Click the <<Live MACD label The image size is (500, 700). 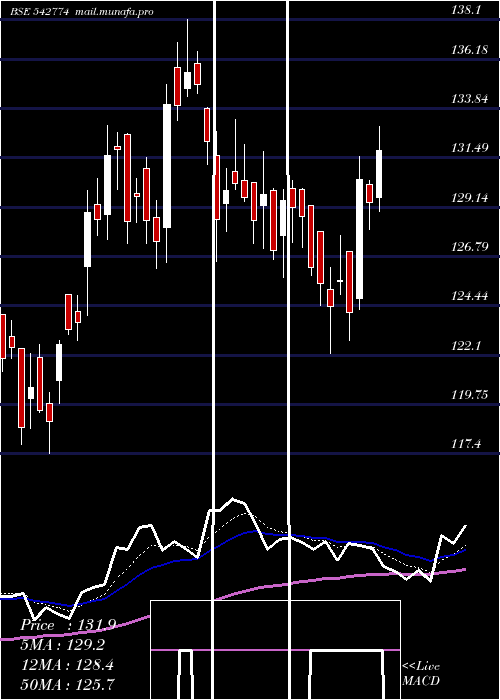click(421, 673)
